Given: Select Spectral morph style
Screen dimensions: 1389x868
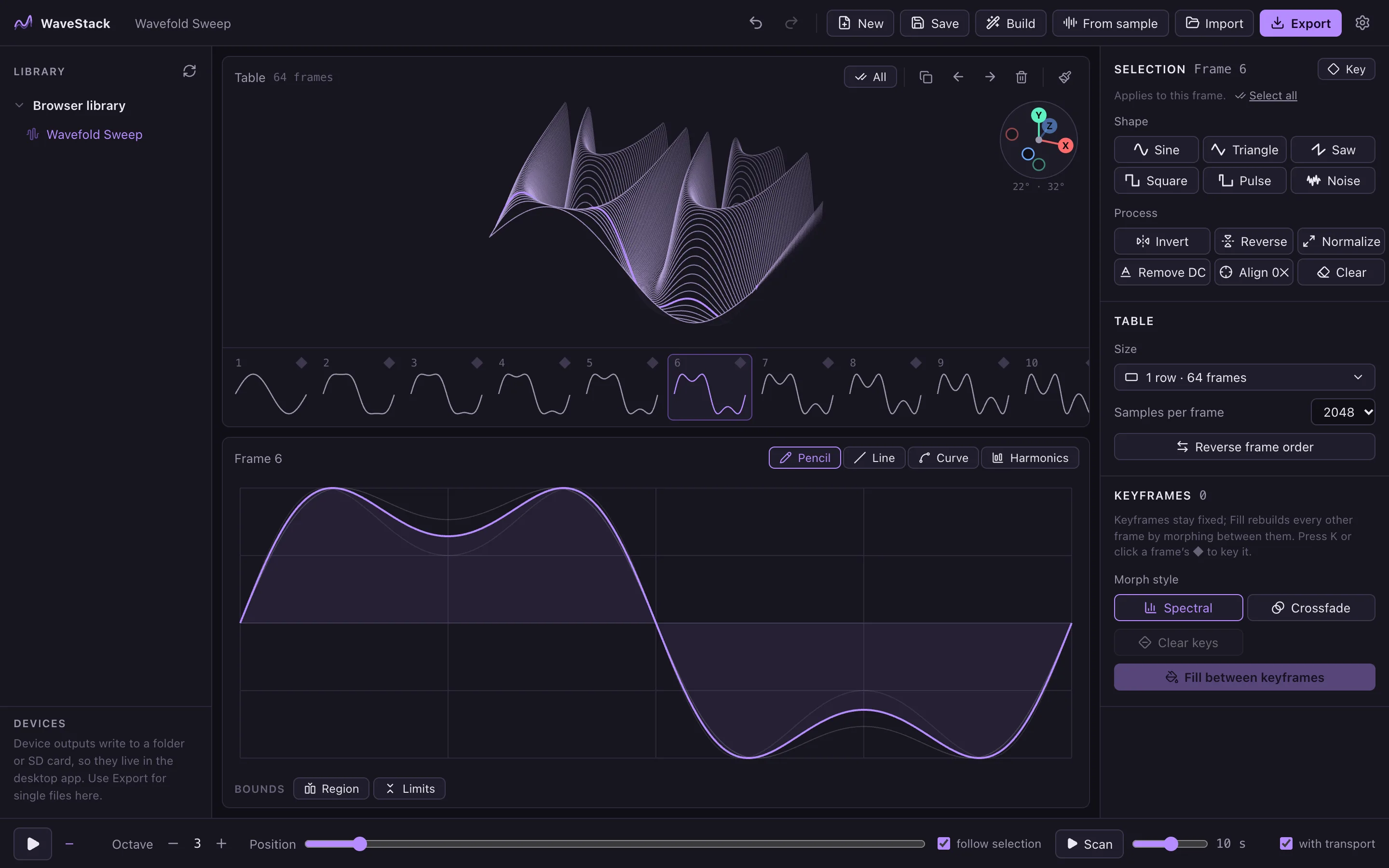Looking at the screenshot, I should tap(1178, 608).
